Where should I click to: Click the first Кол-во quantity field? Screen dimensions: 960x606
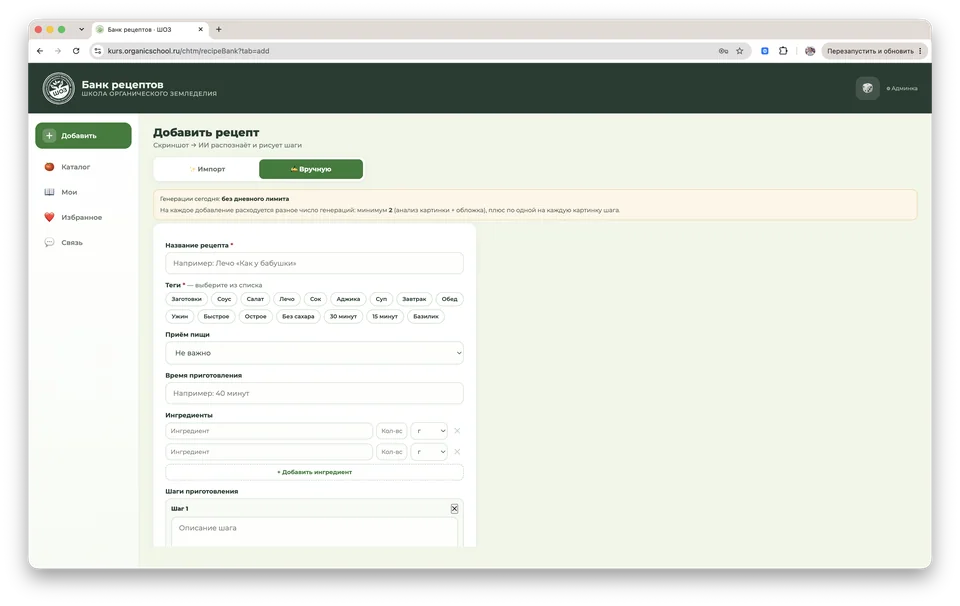click(392, 431)
